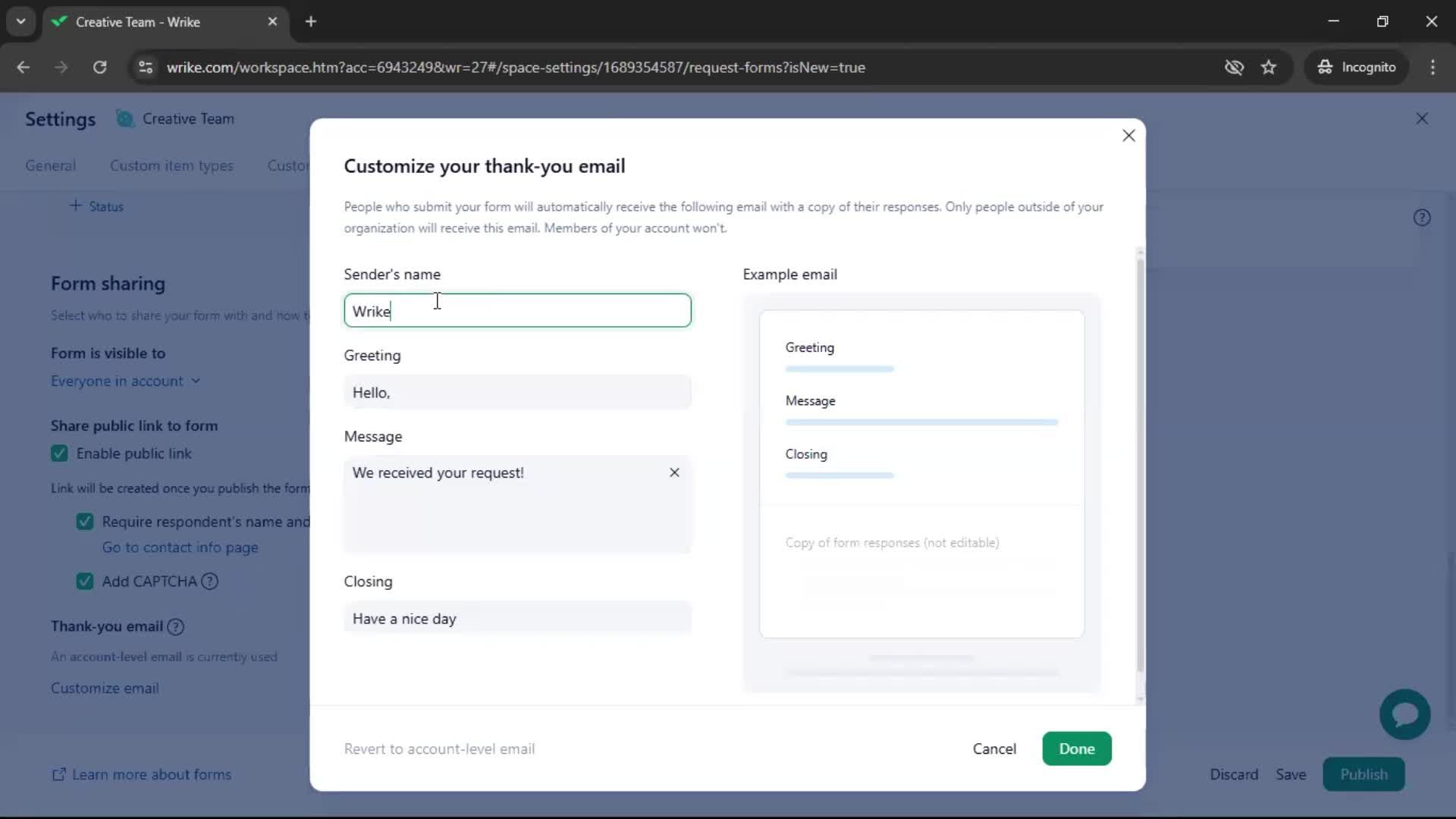Click the Cancel button in the dialog
The height and width of the screenshot is (819, 1456).
(994, 749)
